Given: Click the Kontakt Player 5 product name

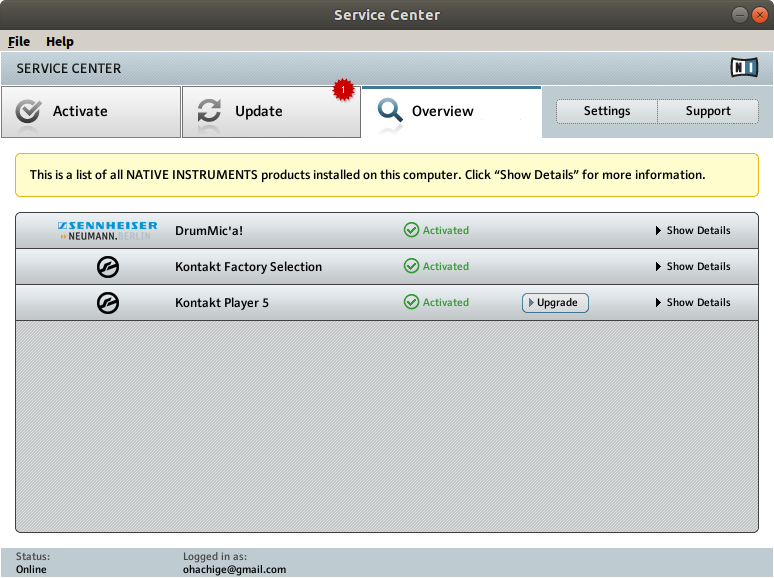Looking at the screenshot, I should pyautogui.click(x=222, y=303).
